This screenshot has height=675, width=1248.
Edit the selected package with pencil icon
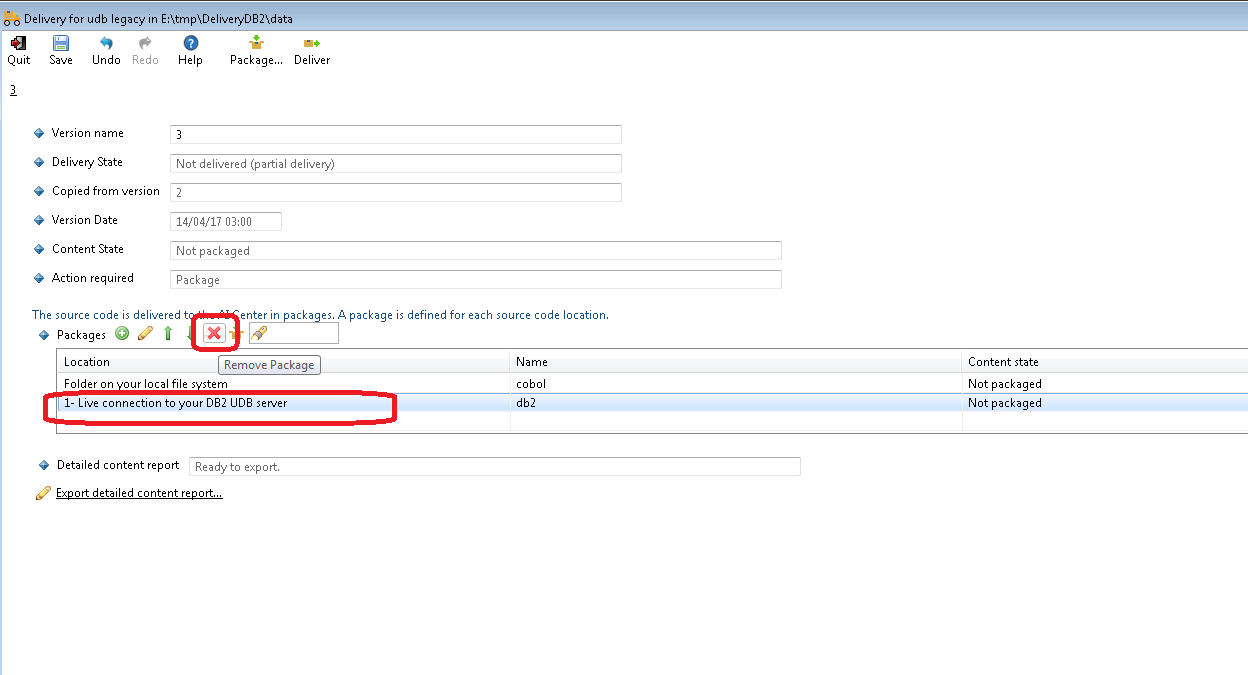point(145,334)
